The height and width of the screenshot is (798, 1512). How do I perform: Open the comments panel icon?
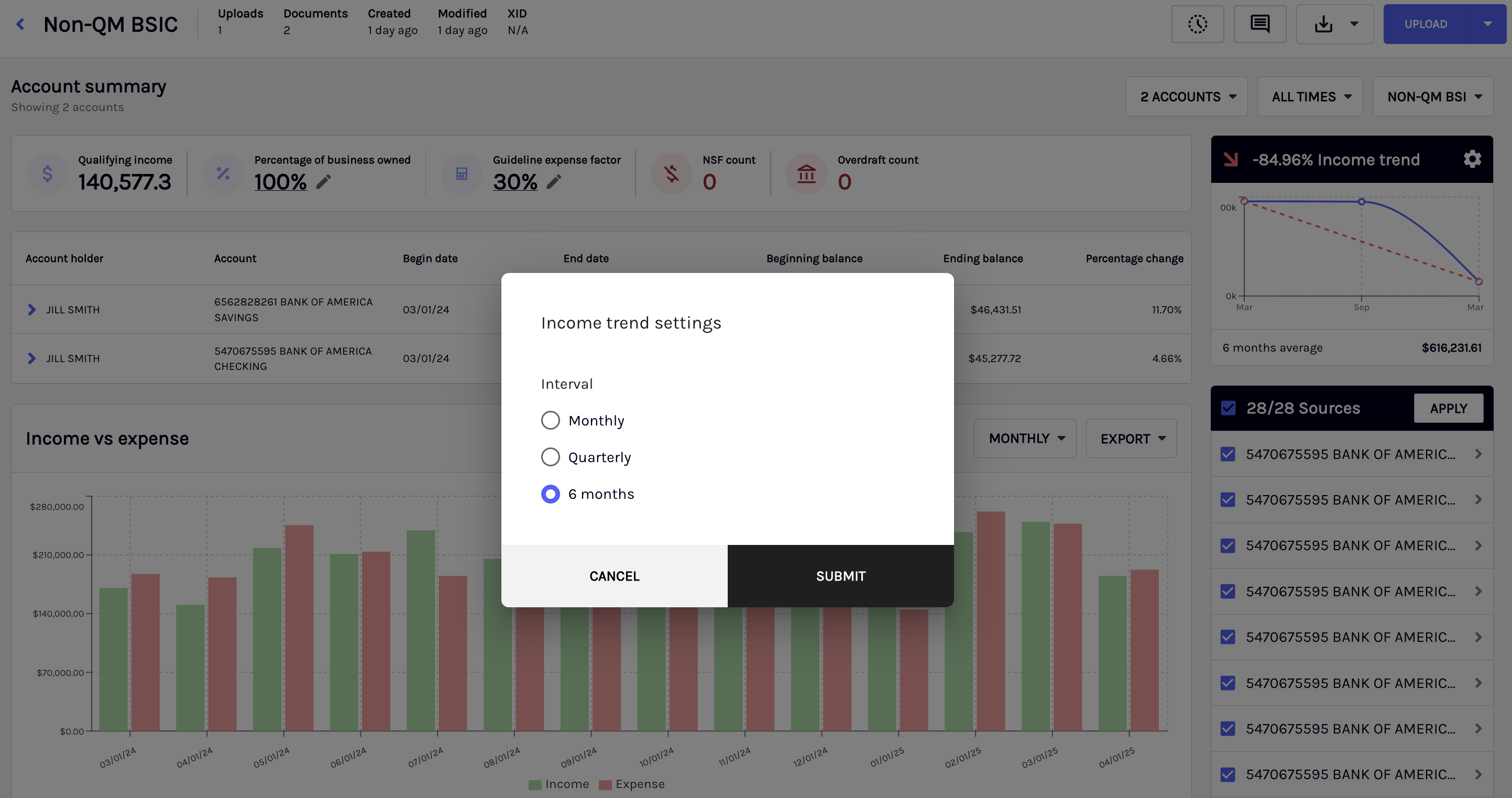coord(1259,24)
